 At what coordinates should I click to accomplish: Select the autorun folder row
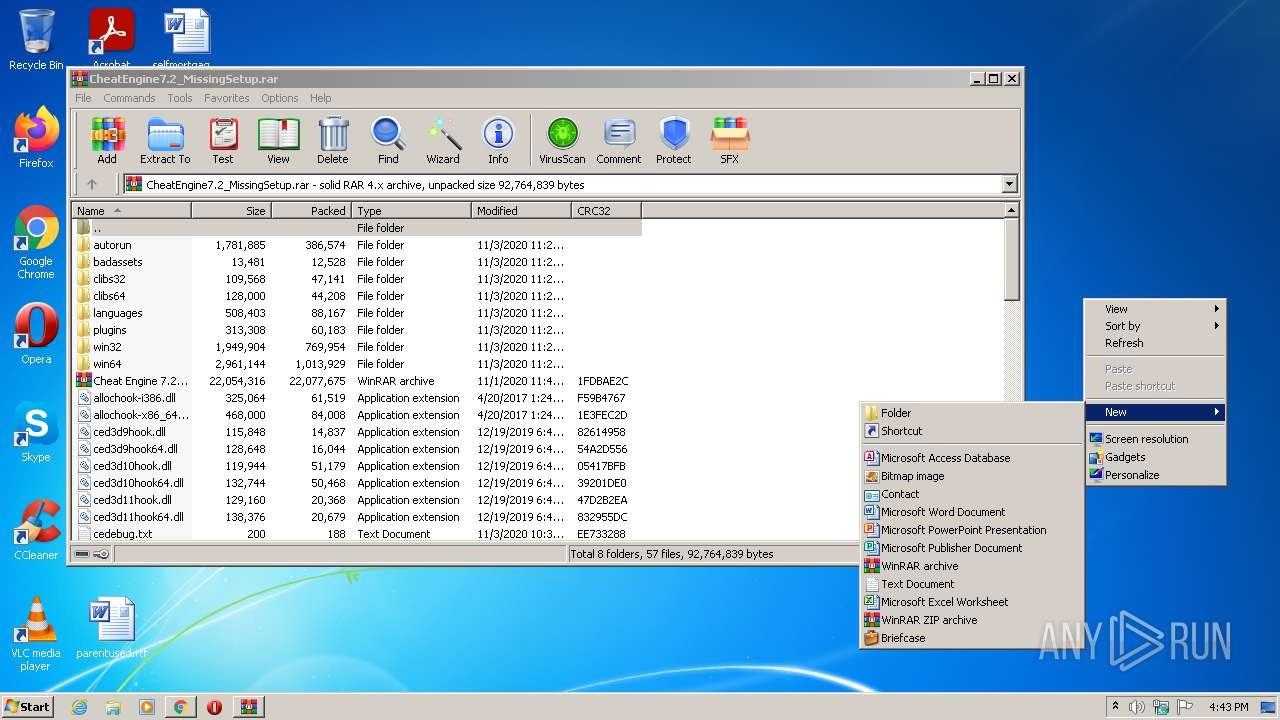pyautogui.click(x=357, y=245)
